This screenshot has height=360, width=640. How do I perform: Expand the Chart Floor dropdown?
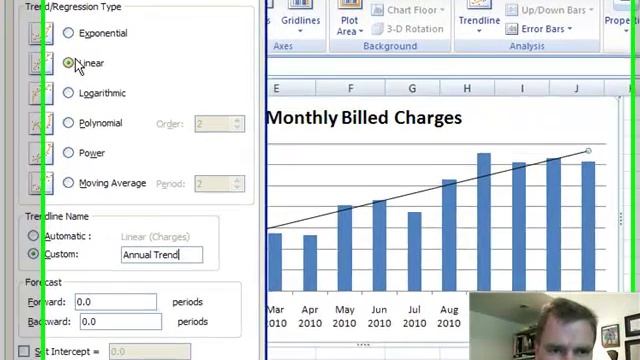[442, 10]
